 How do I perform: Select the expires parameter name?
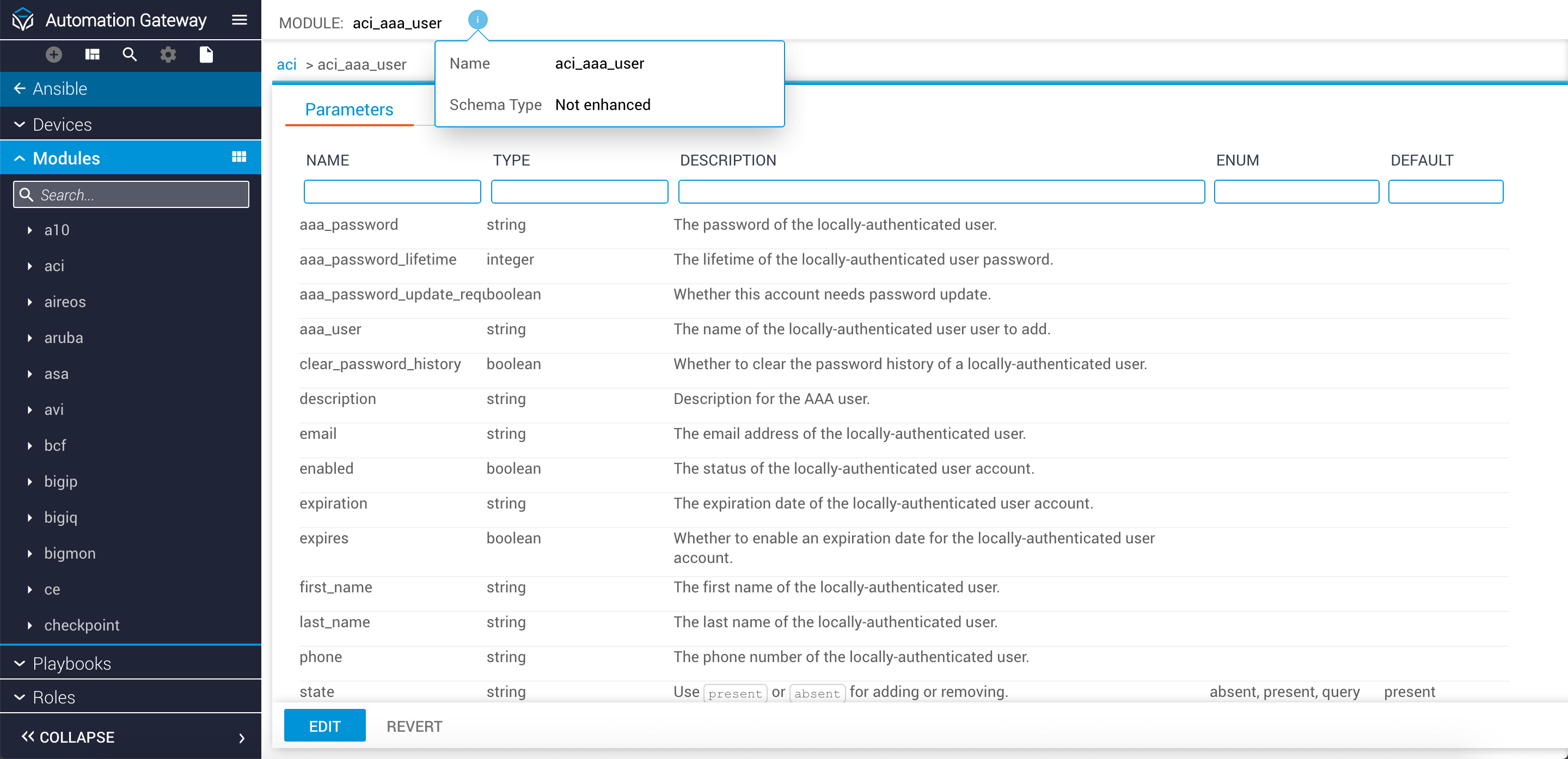(x=324, y=538)
